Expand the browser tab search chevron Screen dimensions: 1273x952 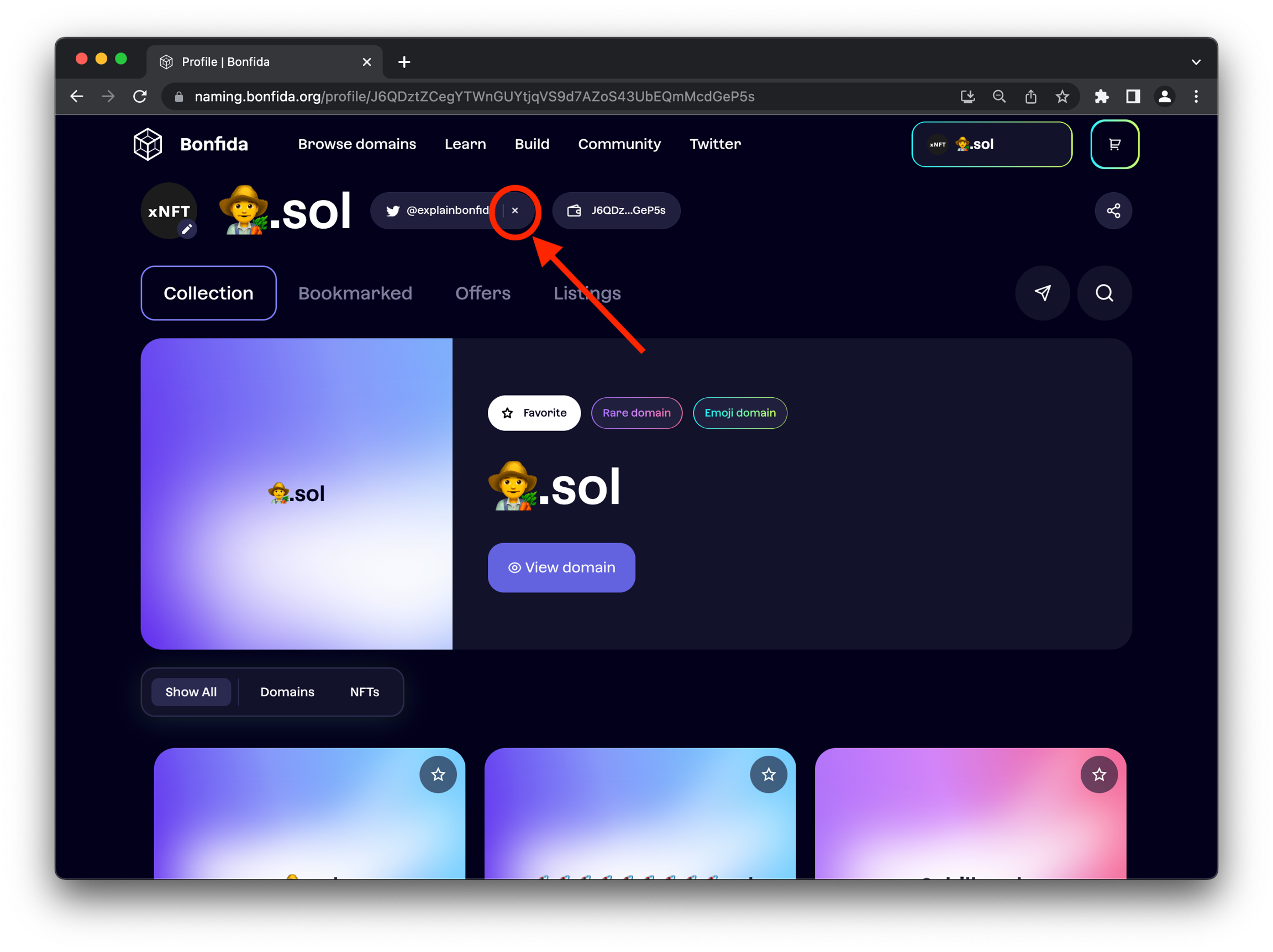click(x=1196, y=62)
